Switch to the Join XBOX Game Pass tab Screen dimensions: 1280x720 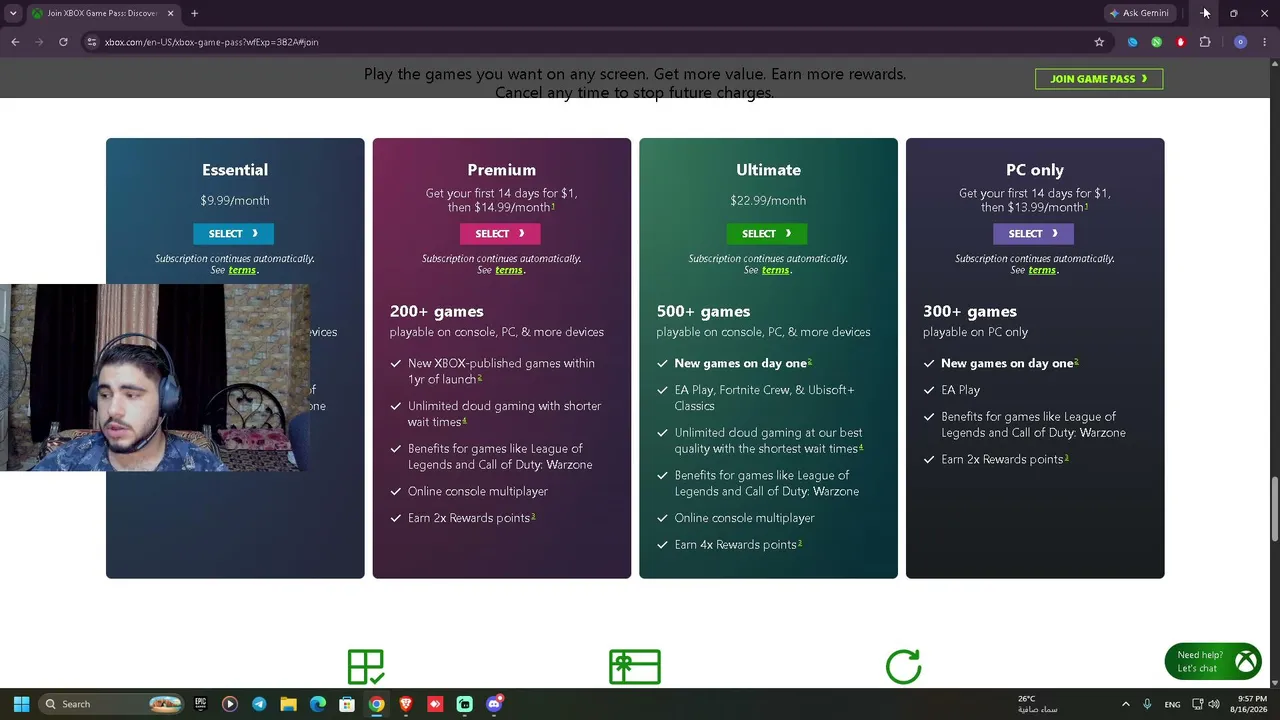click(x=102, y=13)
